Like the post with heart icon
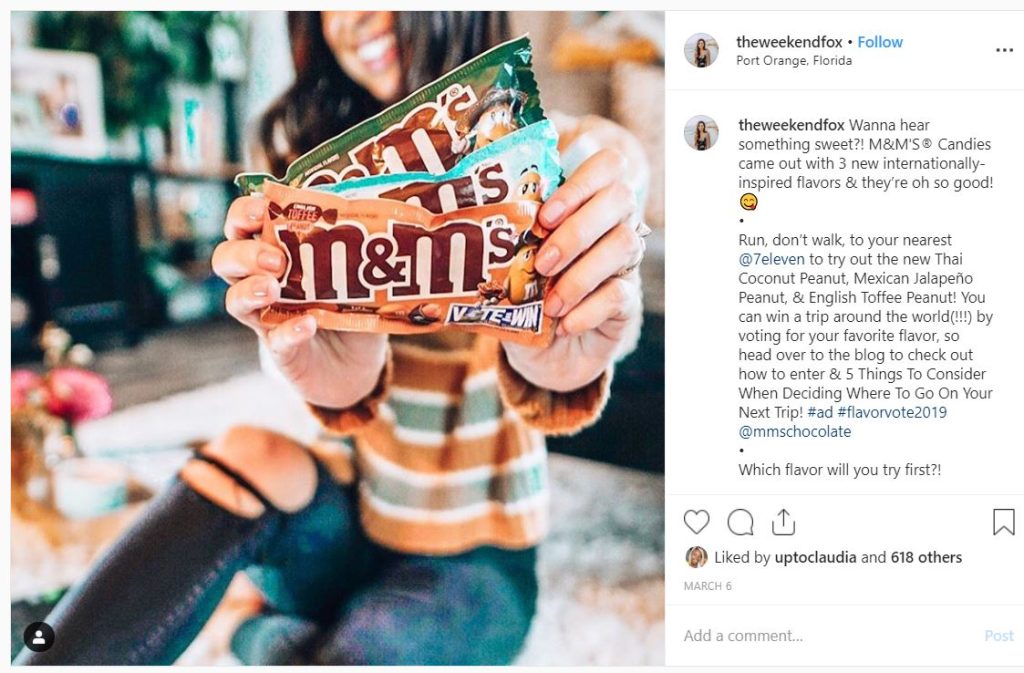This screenshot has height=673, width=1024. (x=696, y=522)
